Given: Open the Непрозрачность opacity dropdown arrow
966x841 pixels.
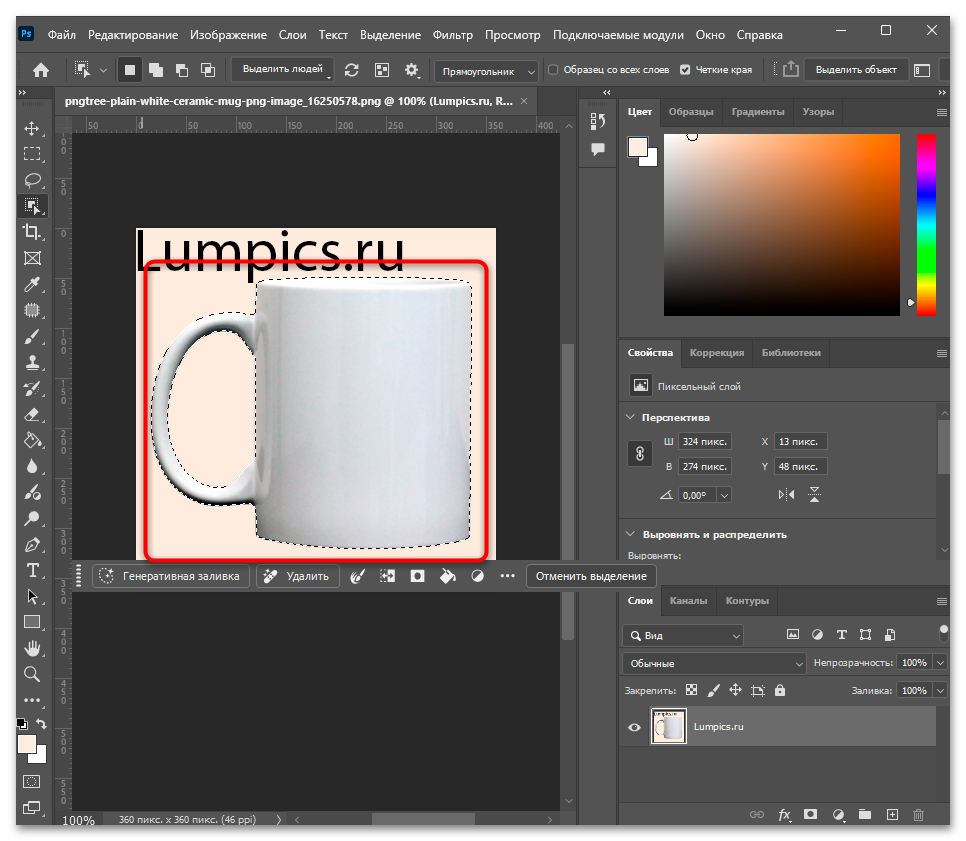Looking at the screenshot, I should [x=940, y=663].
